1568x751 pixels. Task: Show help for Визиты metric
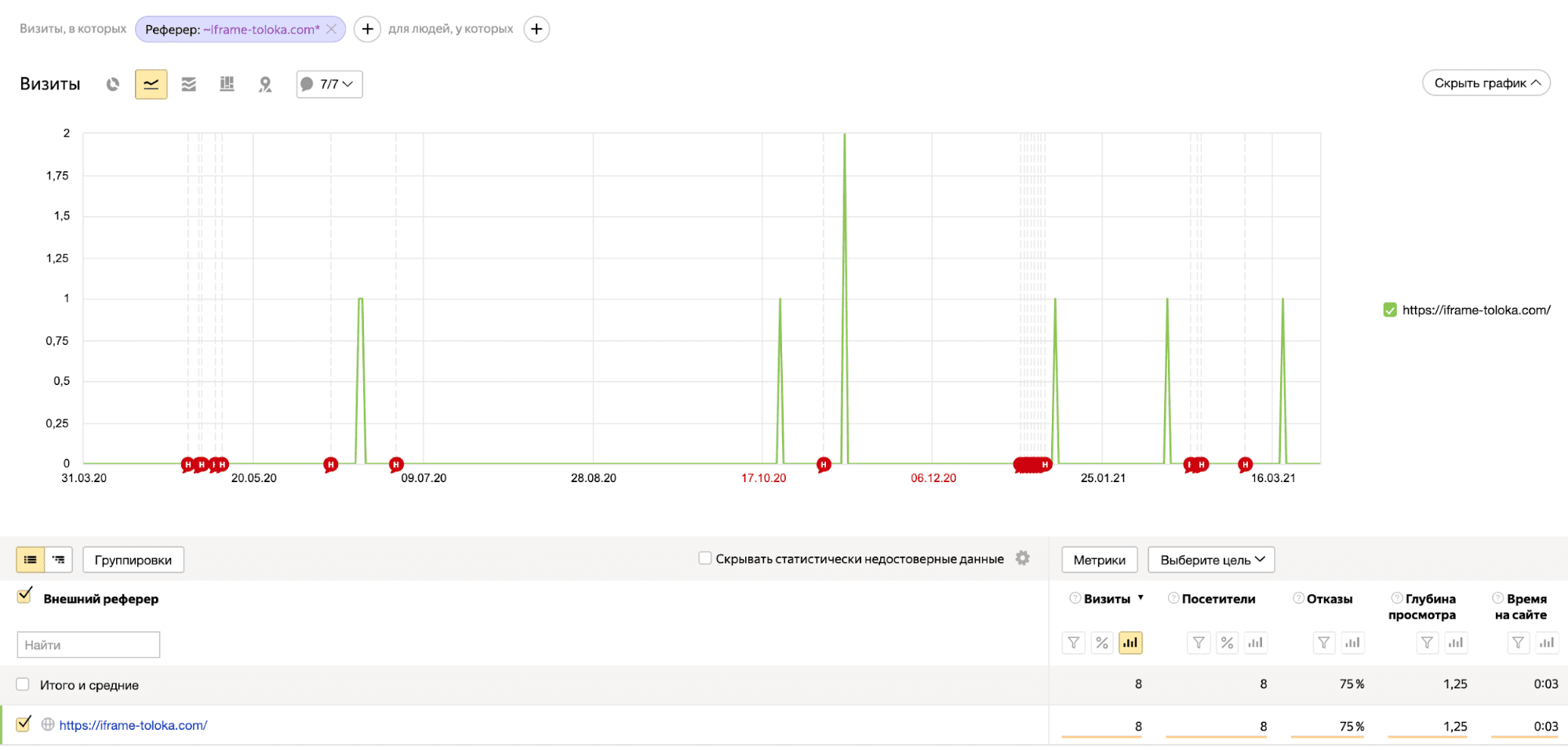1075,598
